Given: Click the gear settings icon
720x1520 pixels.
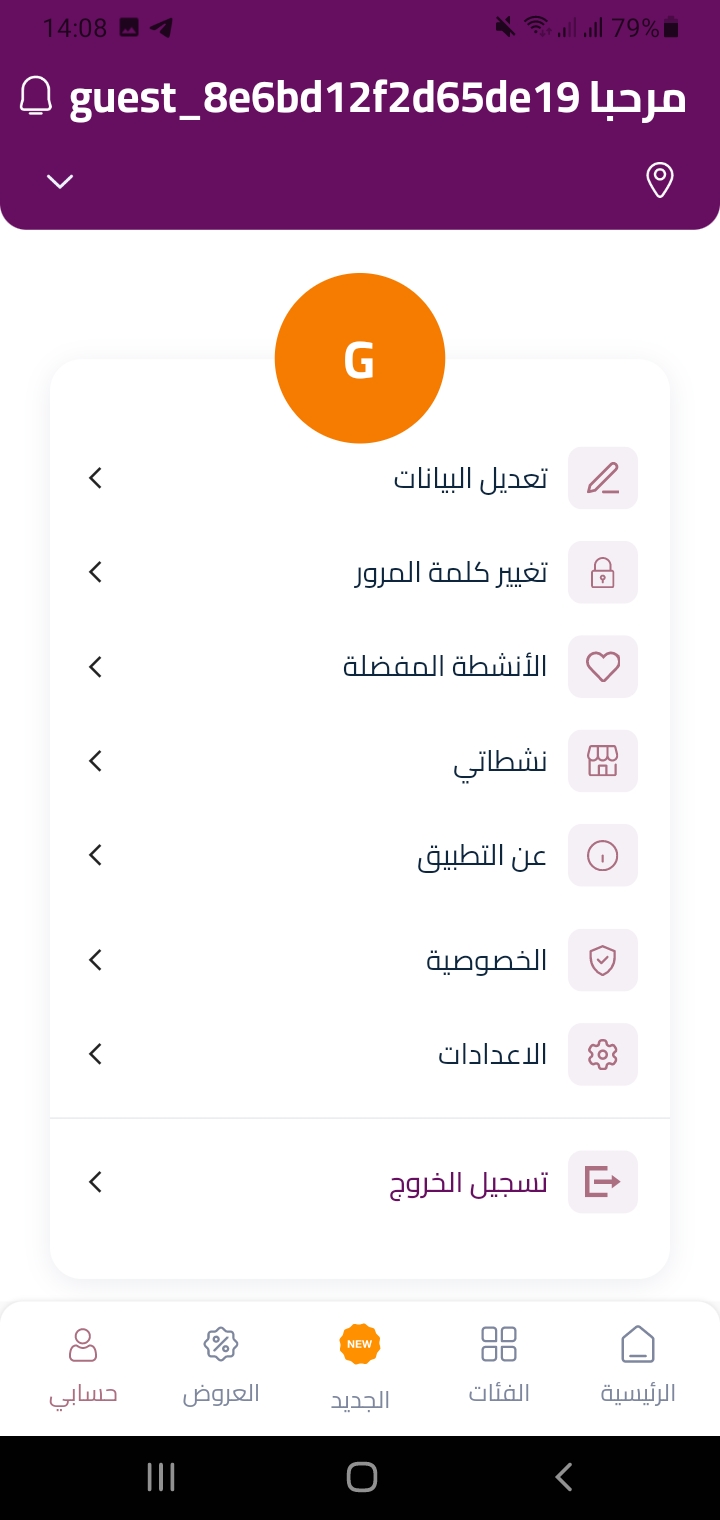Looking at the screenshot, I should 602,1054.
